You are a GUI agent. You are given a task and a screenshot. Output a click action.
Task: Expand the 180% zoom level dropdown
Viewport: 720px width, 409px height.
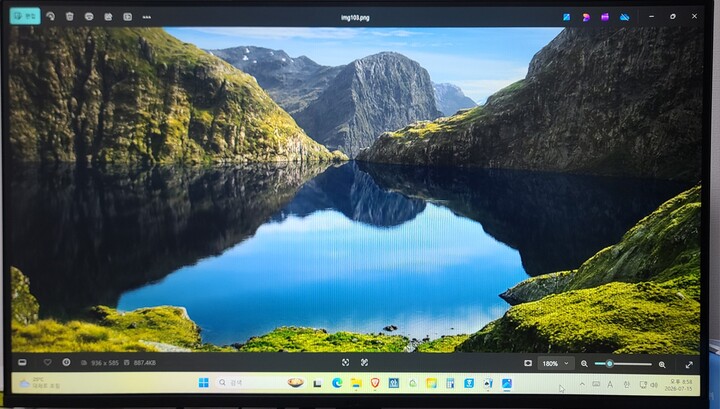pos(555,364)
